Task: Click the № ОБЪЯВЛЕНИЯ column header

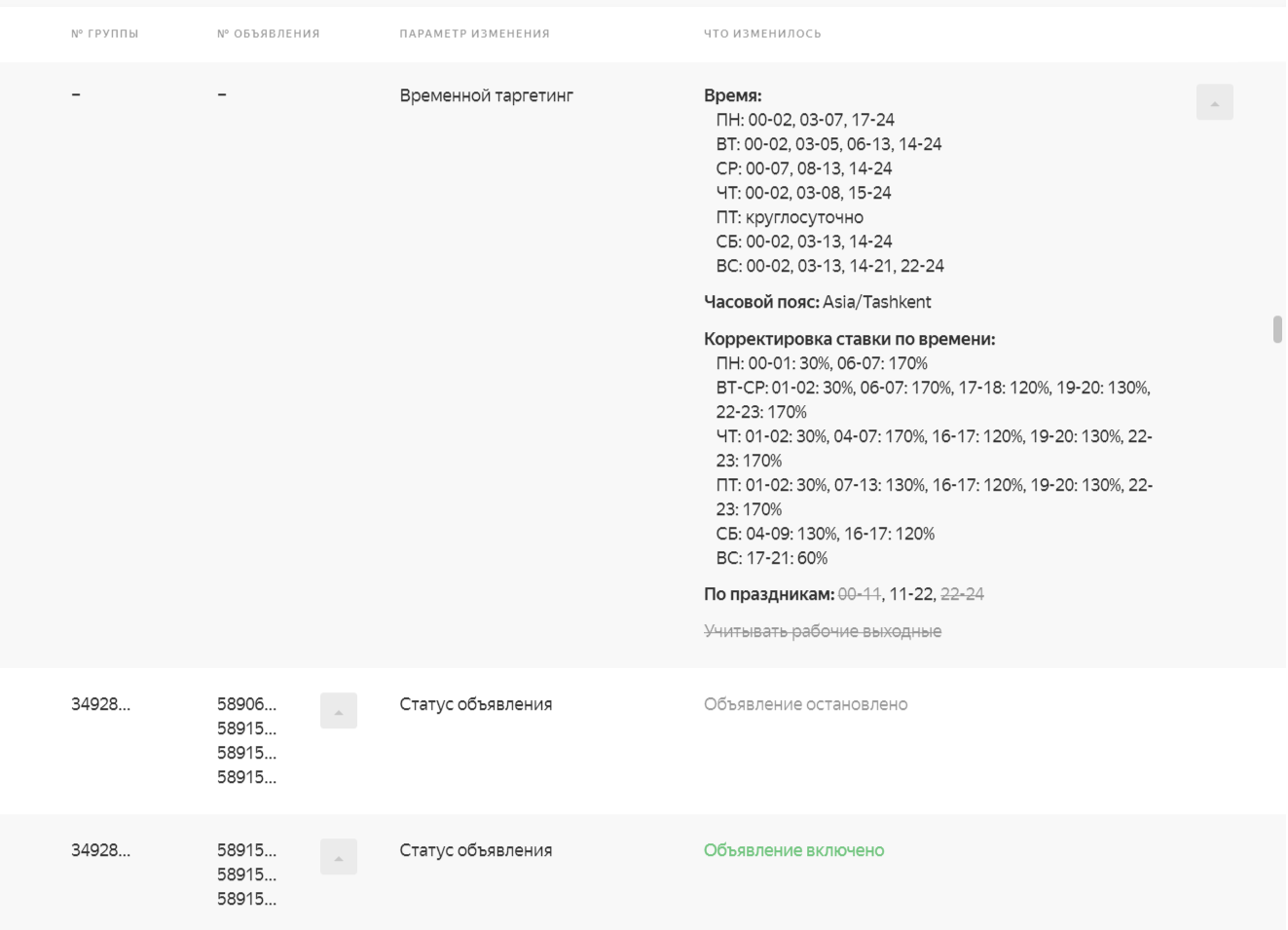Action: coord(269,34)
